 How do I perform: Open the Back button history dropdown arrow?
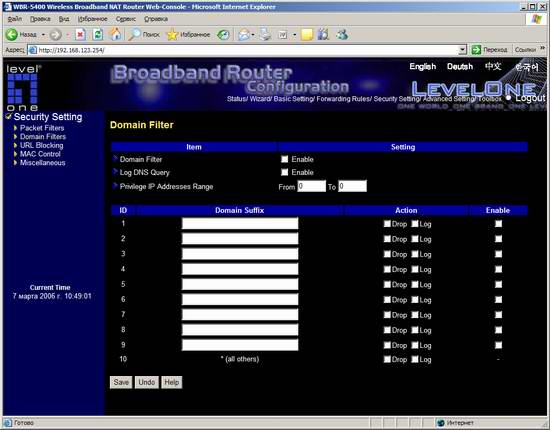43,35
